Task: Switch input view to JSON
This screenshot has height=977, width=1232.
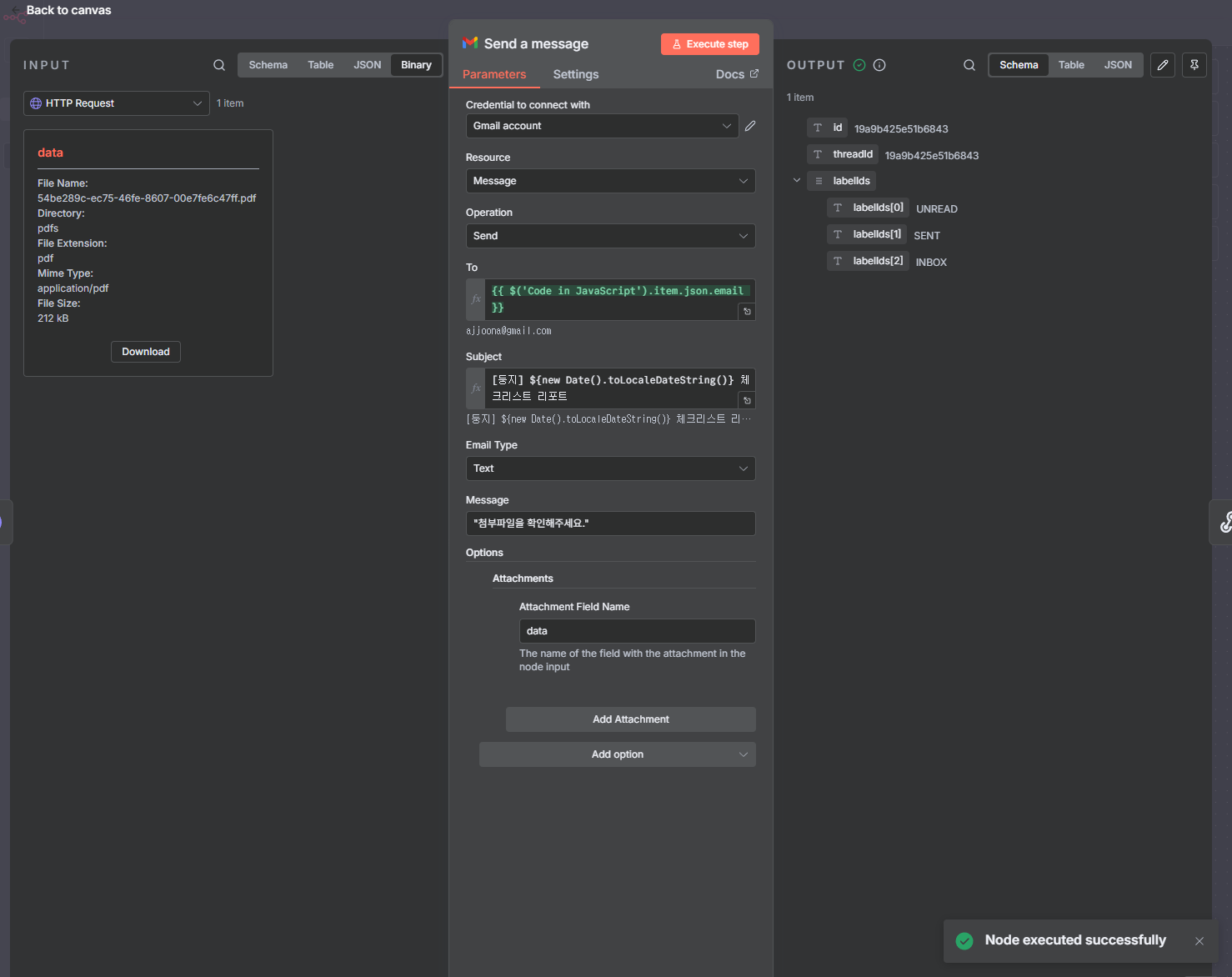Action: 367,65
